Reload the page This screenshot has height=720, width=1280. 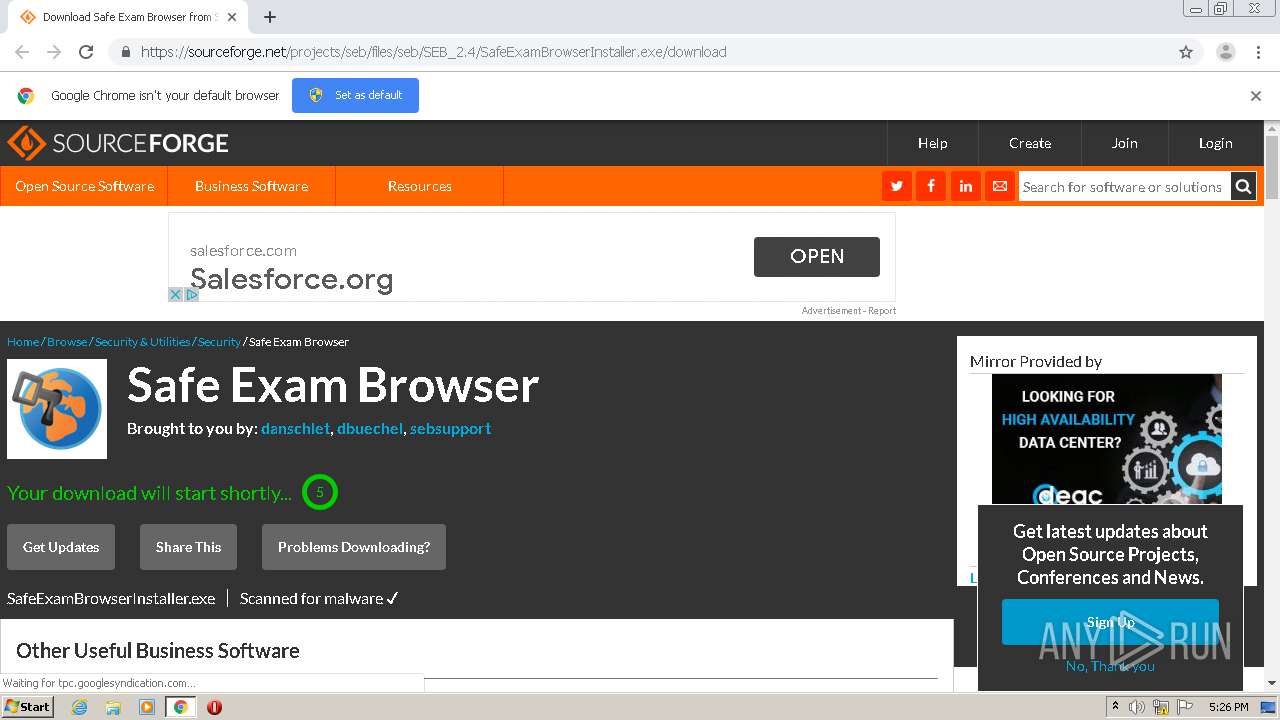click(86, 52)
